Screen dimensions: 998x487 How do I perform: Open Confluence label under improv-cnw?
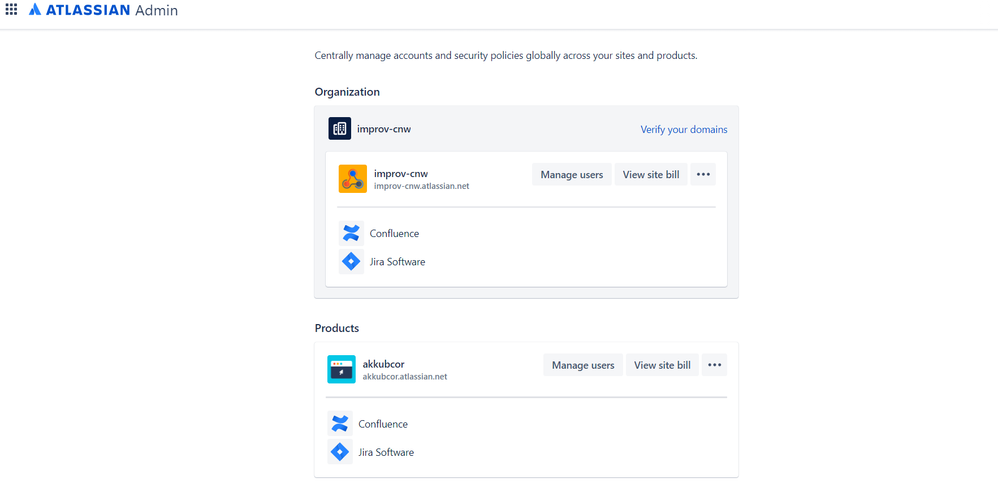coord(394,234)
